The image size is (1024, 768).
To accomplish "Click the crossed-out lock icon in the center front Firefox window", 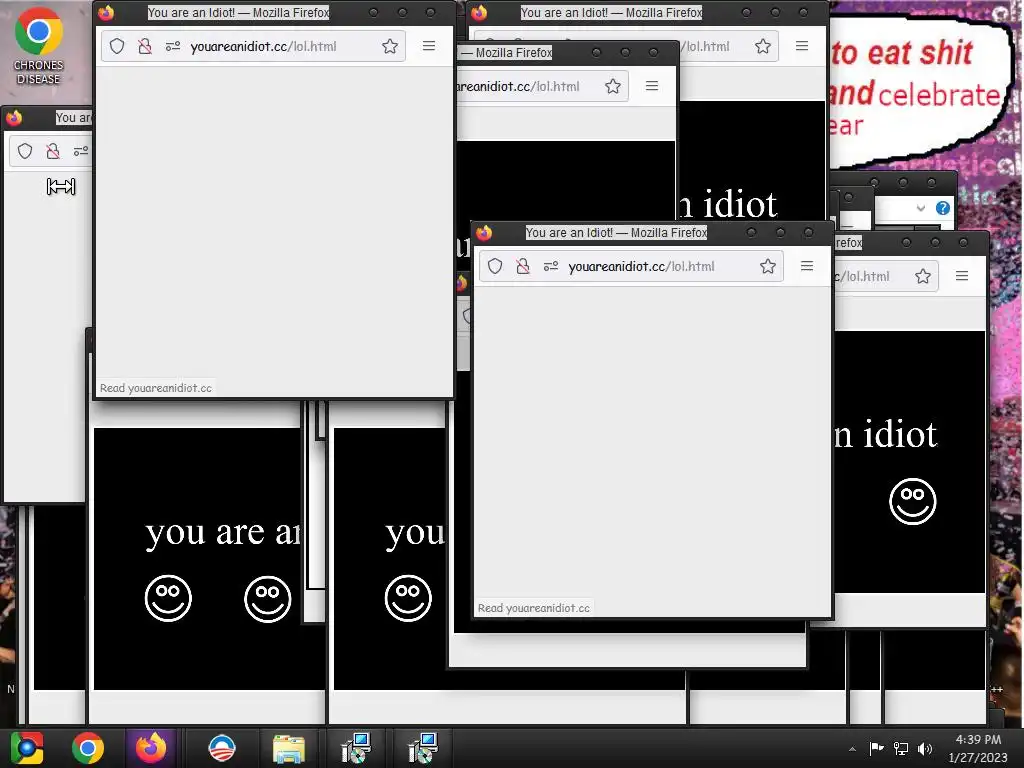I will 523,266.
